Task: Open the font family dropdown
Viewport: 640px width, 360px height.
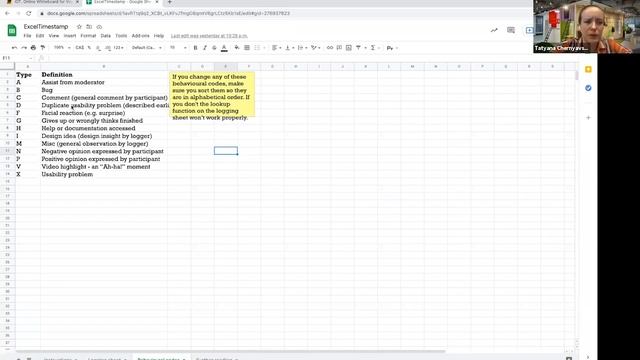Action: point(147,48)
